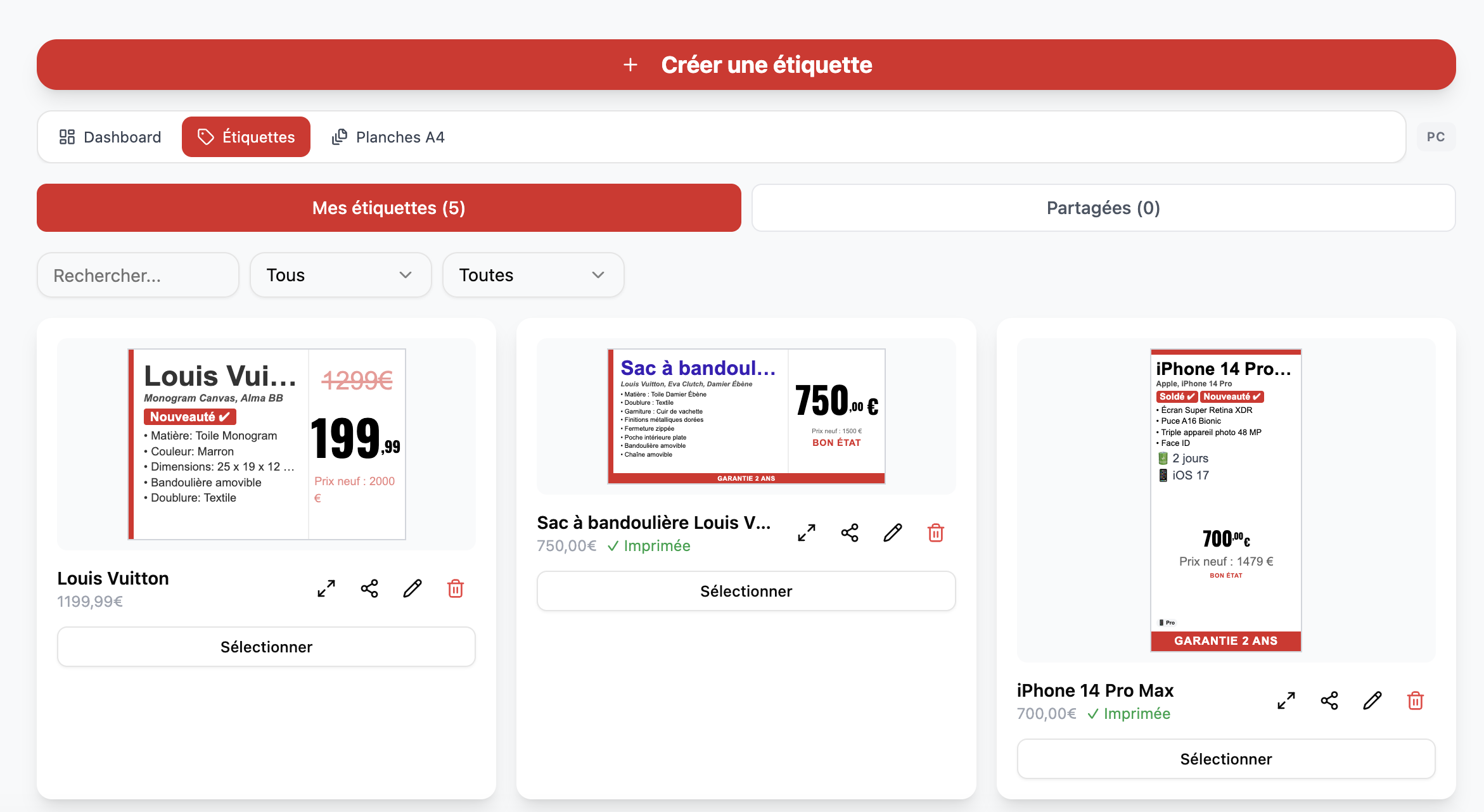Open the Planches A4 tab
Image resolution: width=1484 pixels, height=812 pixels.
click(x=388, y=137)
